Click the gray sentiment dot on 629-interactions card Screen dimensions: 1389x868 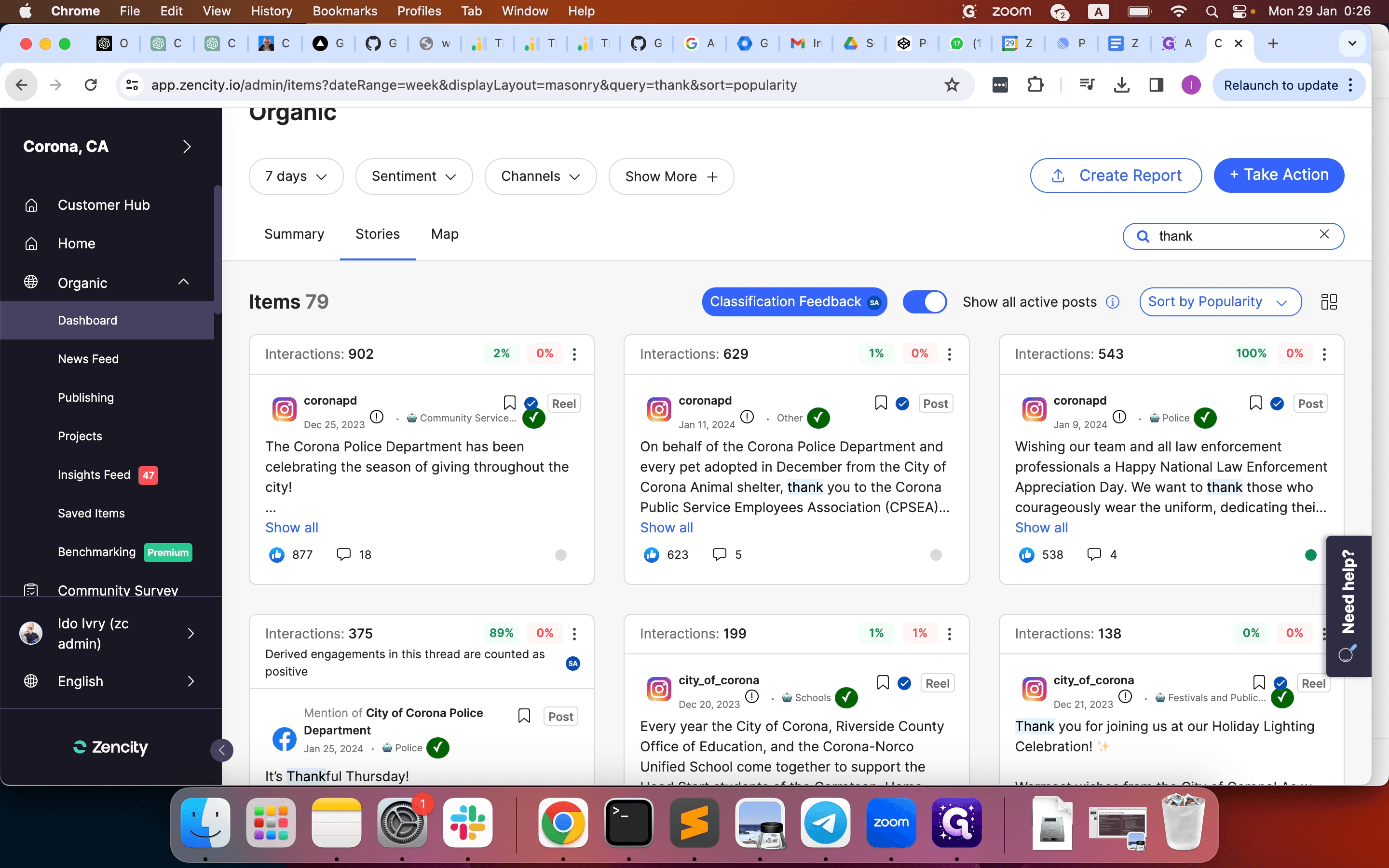936,555
